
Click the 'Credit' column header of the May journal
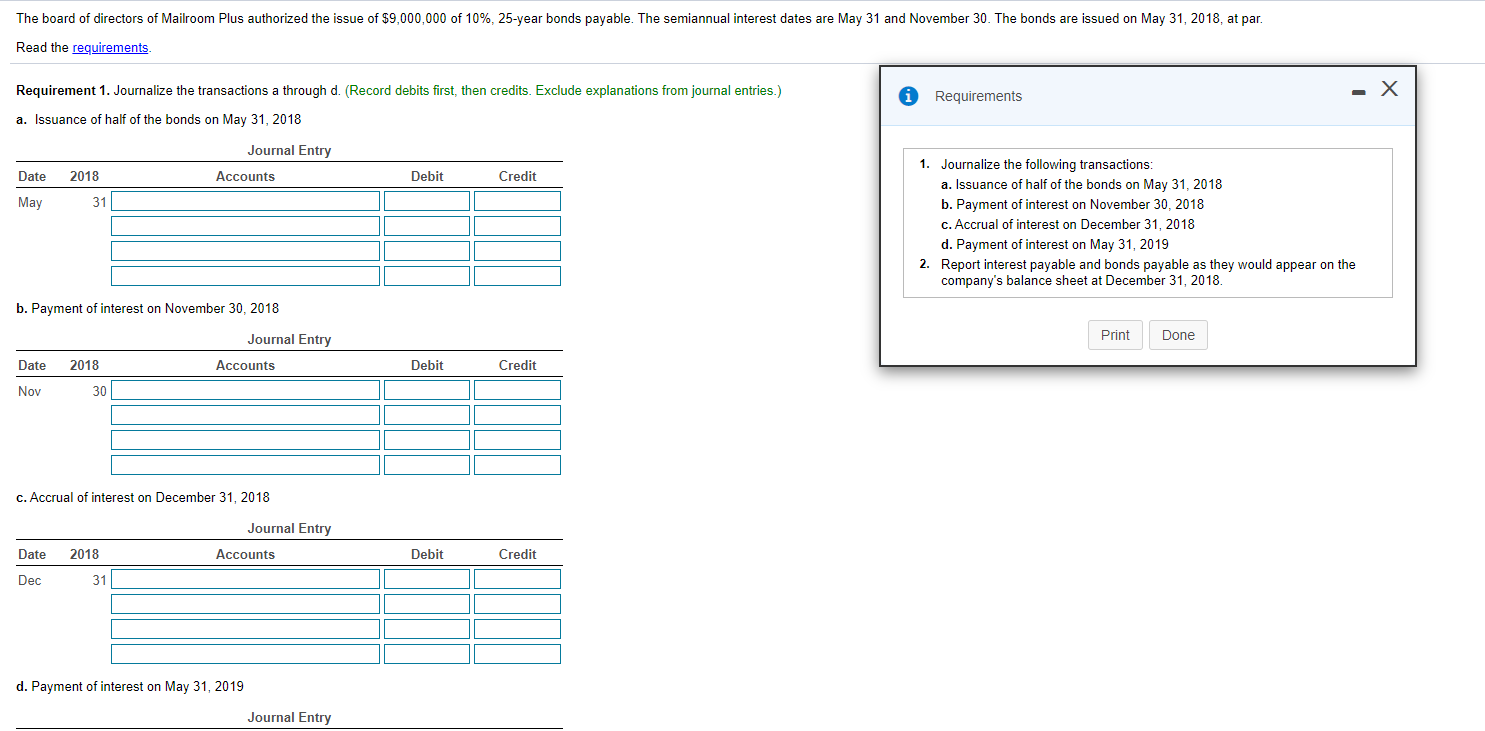click(517, 176)
